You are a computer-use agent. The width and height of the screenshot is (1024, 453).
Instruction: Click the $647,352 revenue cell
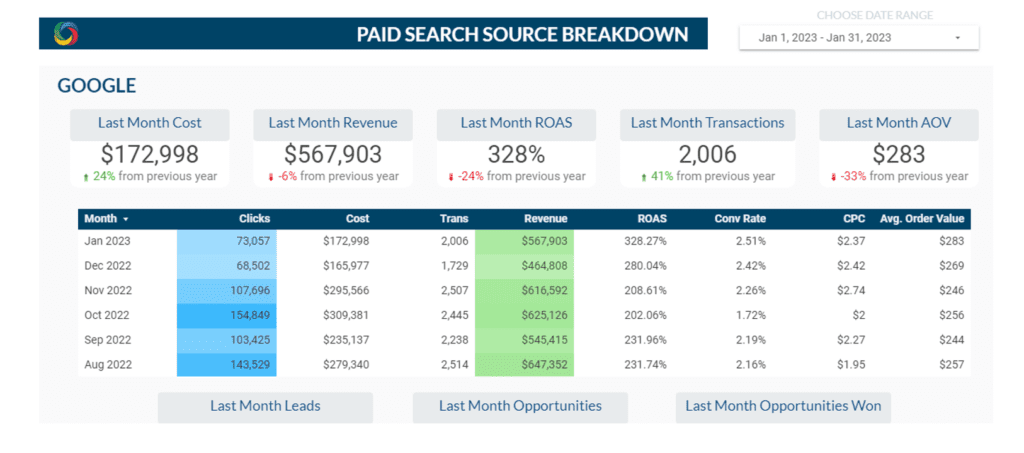pyautogui.click(x=524, y=365)
